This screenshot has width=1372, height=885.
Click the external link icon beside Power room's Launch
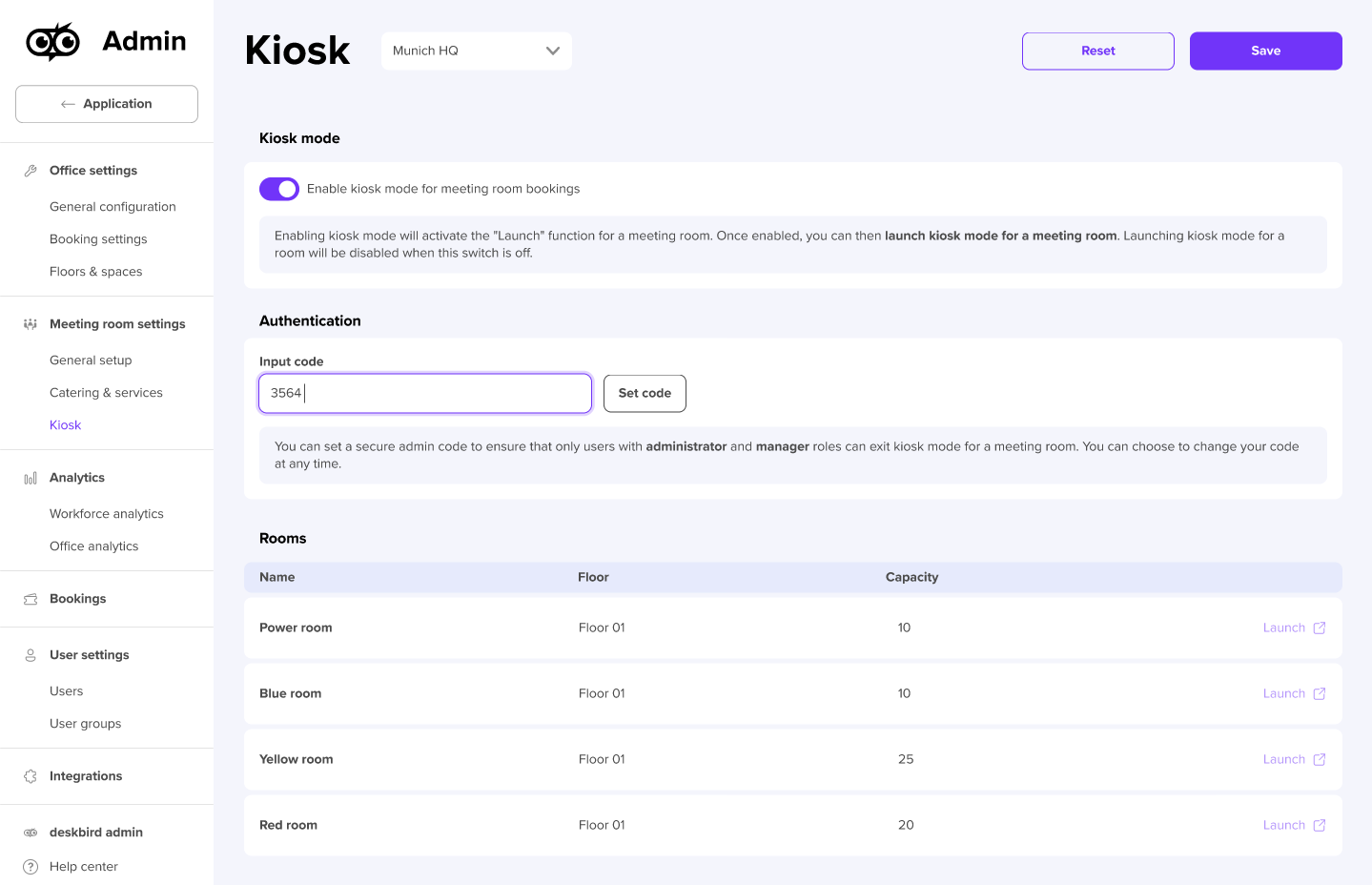(x=1320, y=628)
